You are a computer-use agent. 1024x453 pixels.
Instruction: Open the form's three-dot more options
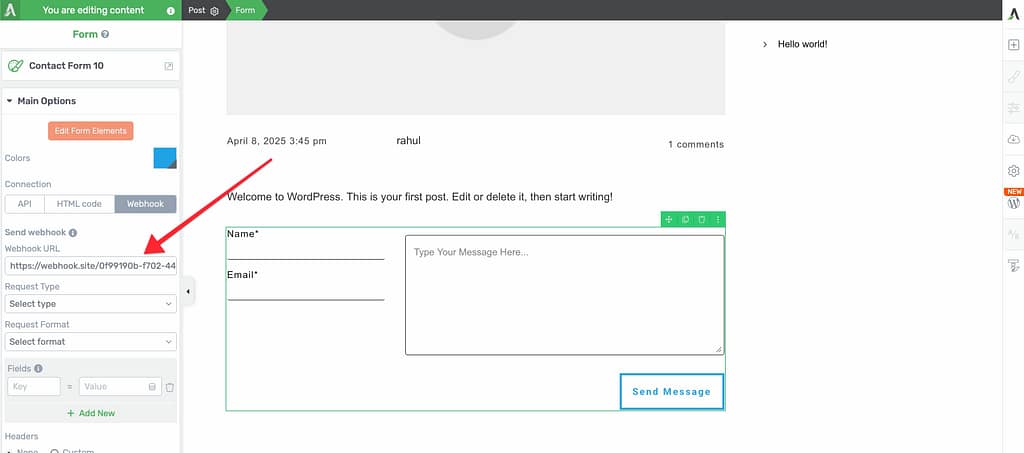[x=717, y=219]
